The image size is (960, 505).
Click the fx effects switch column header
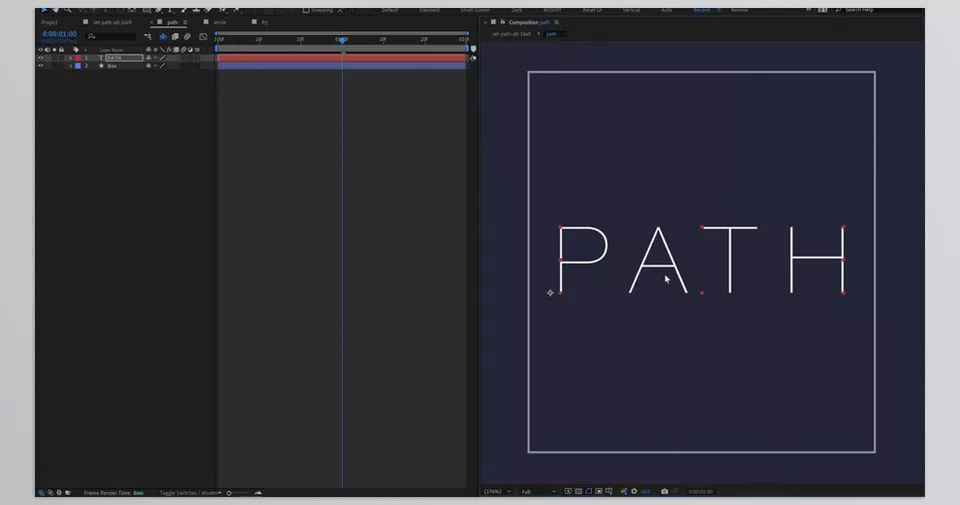(x=168, y=50)
